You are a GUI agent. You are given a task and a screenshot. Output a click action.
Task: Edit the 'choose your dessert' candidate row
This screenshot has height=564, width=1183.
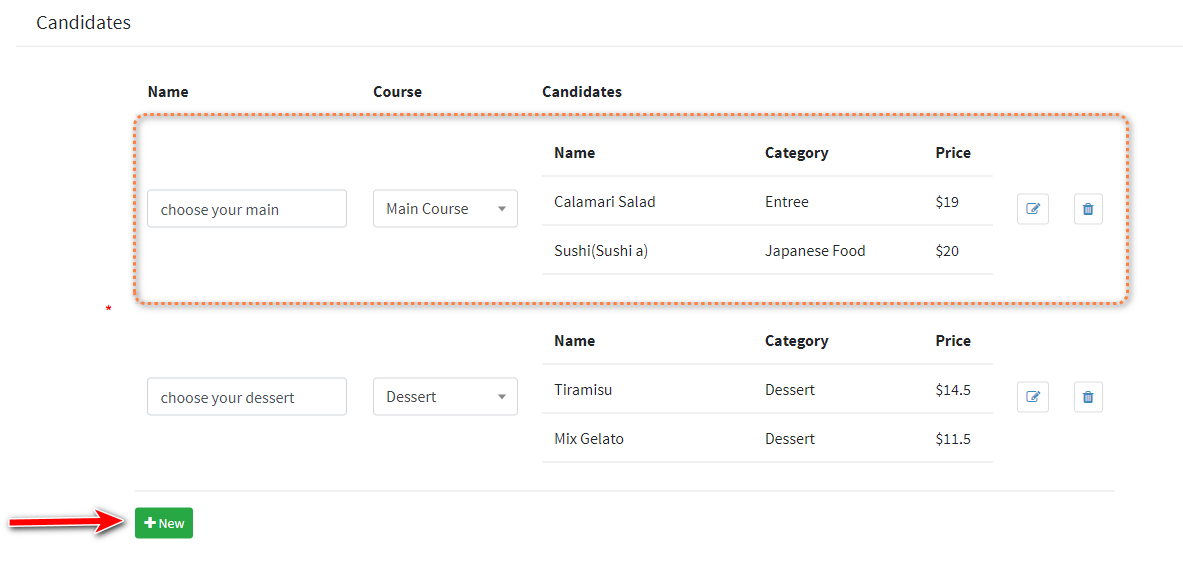1033,397
